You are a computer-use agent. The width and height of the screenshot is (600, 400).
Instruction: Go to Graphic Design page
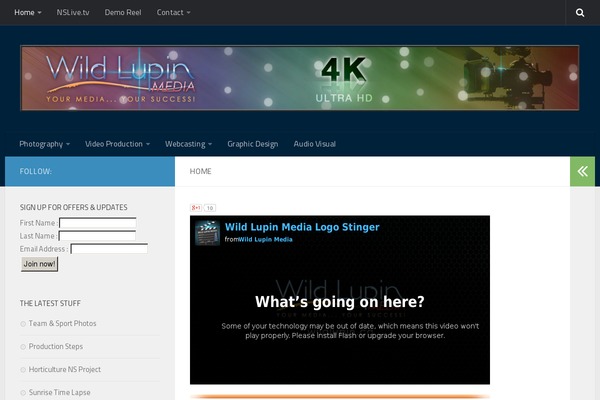click(x=252, y=144)
